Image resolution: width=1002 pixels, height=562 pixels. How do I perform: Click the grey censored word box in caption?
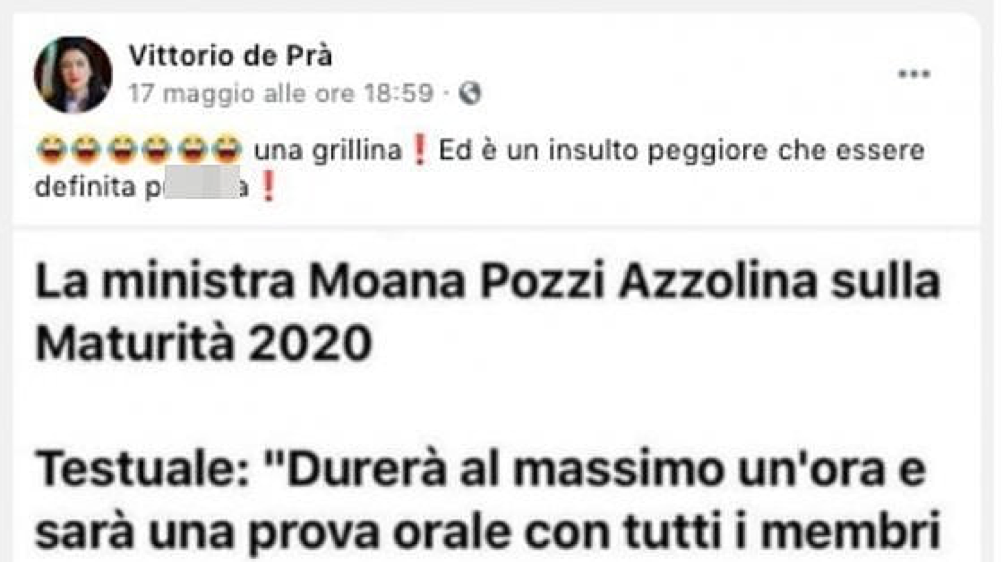201,182
